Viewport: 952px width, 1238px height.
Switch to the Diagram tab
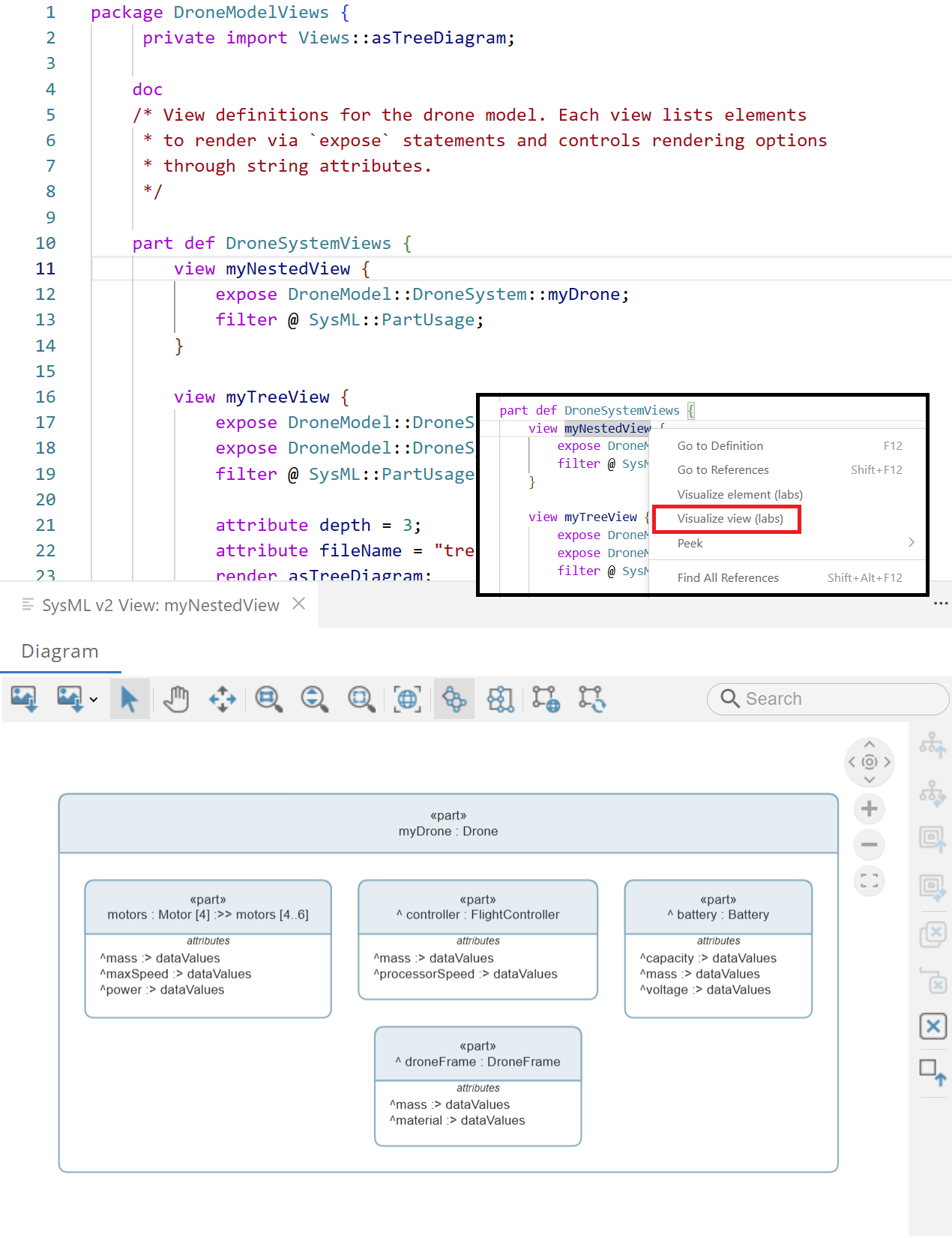[60, 651]
